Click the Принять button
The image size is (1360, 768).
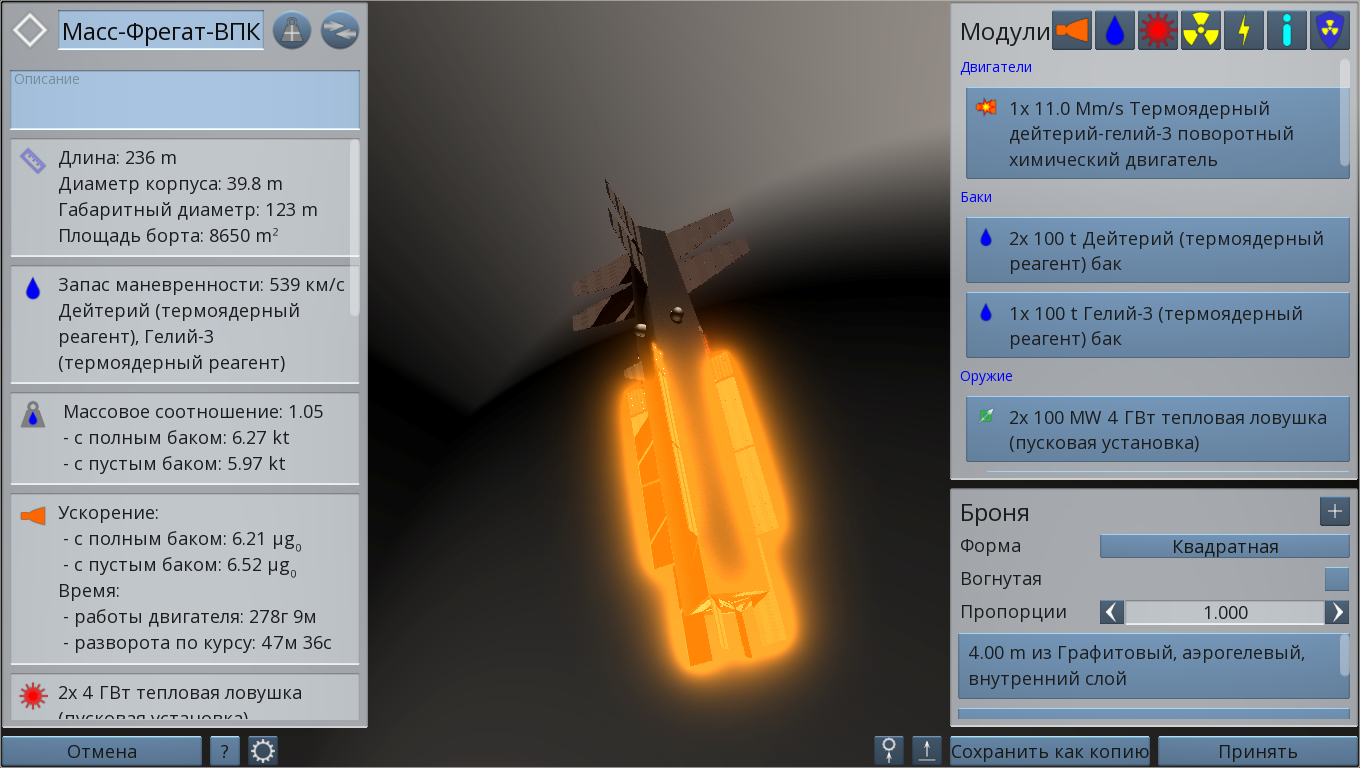coord(1257,751)
